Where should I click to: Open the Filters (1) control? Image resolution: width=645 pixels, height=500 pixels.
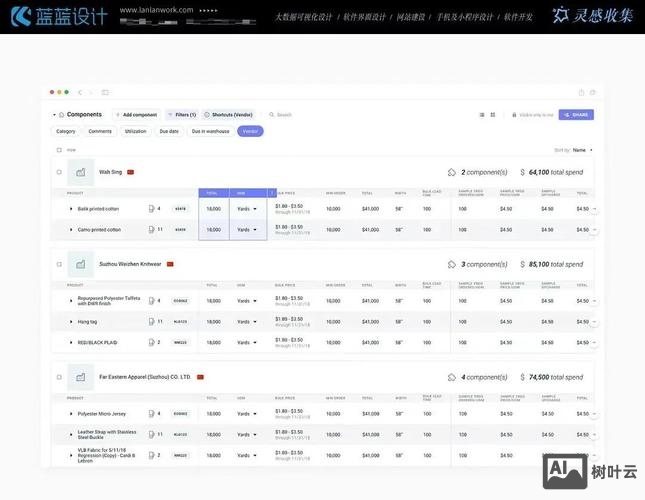point(181,115)
